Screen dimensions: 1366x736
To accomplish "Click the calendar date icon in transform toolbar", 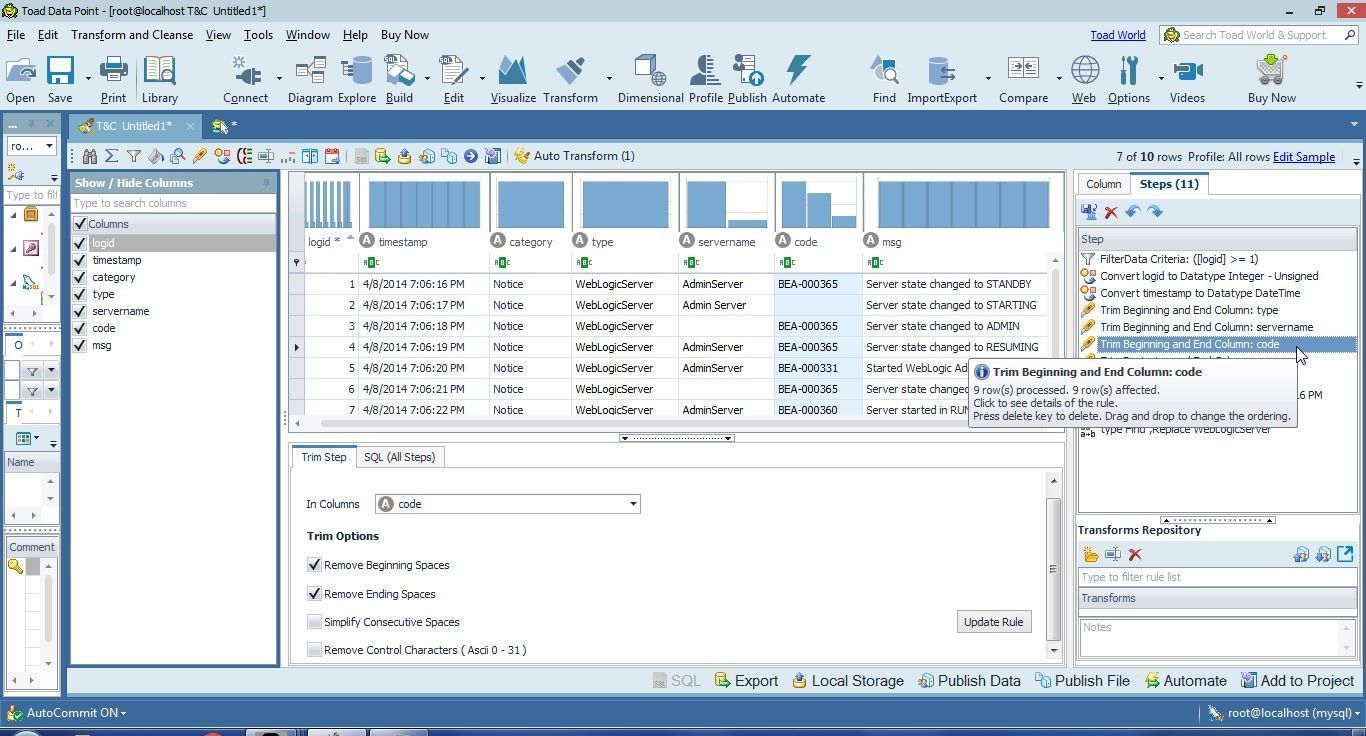I will pyautogui.click(x=332, y=156).
